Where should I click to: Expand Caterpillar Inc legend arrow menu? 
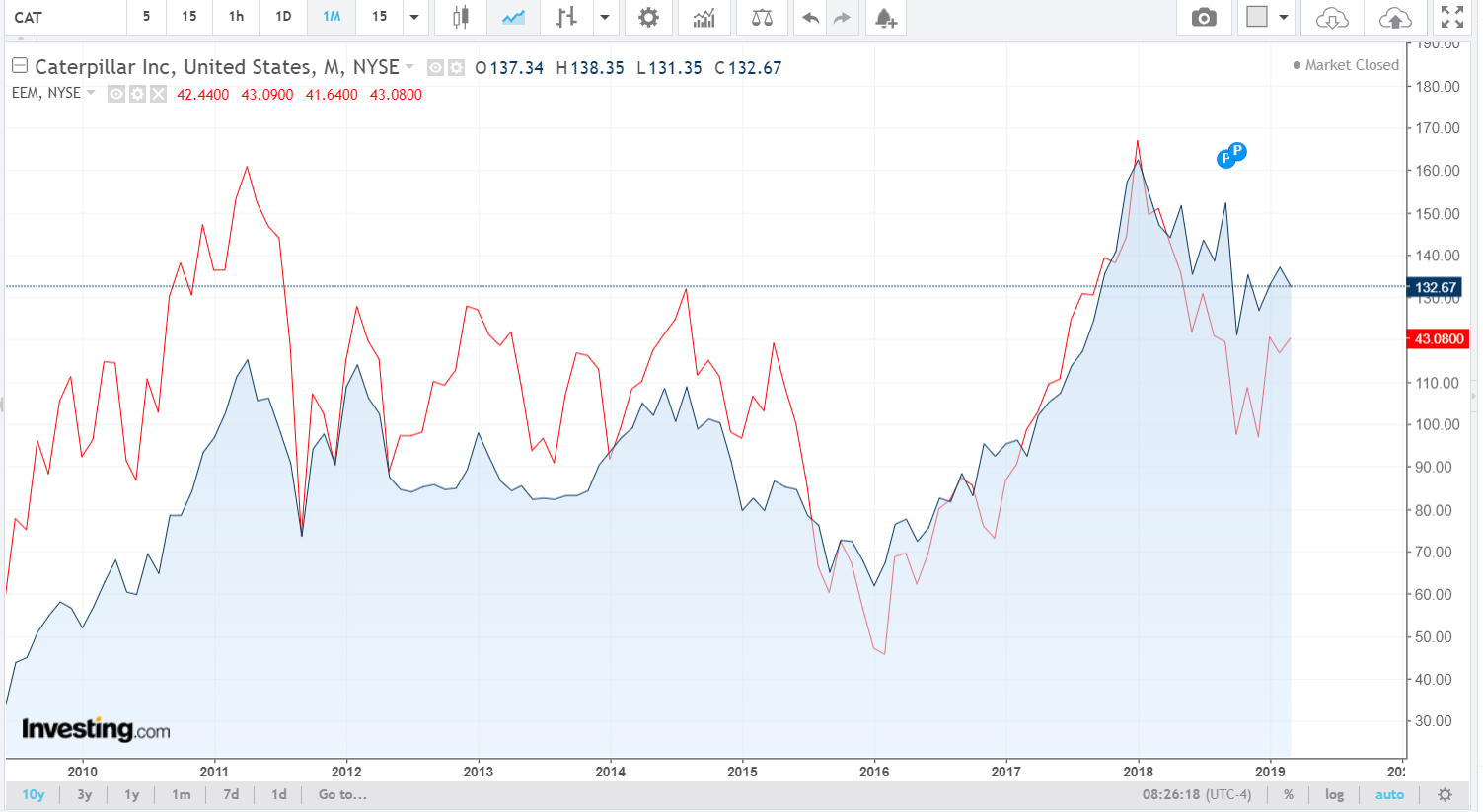coord(409,67)
